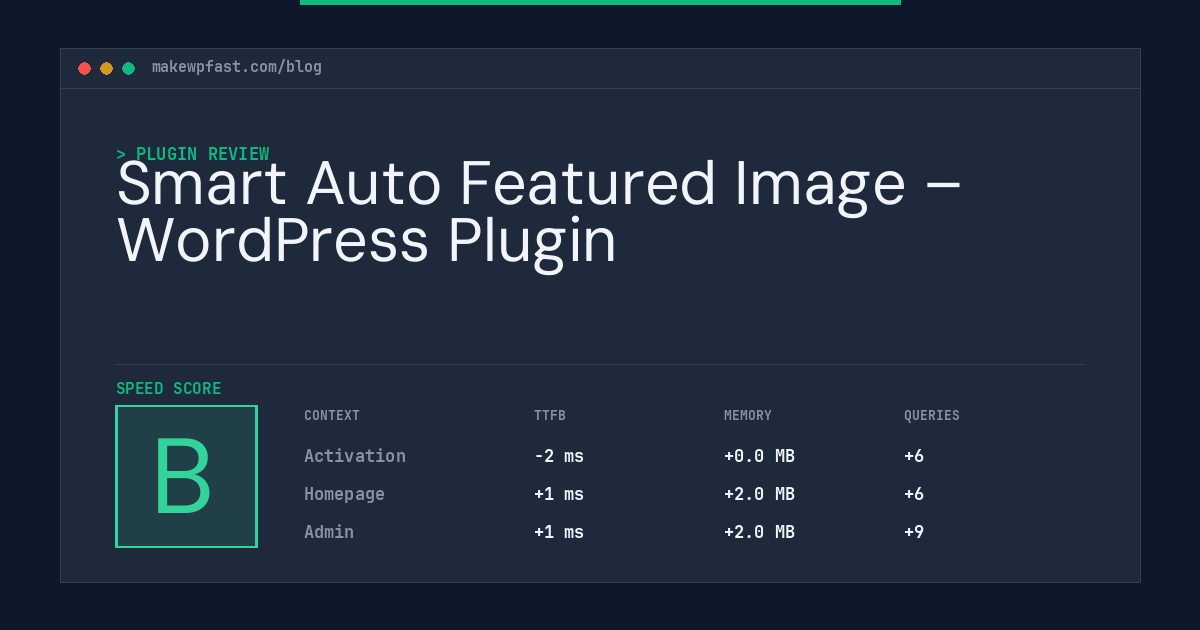Select the Admin row label
Image resolution: width=1200 pixels, height=630 pixels.
(x=329, y=532)
